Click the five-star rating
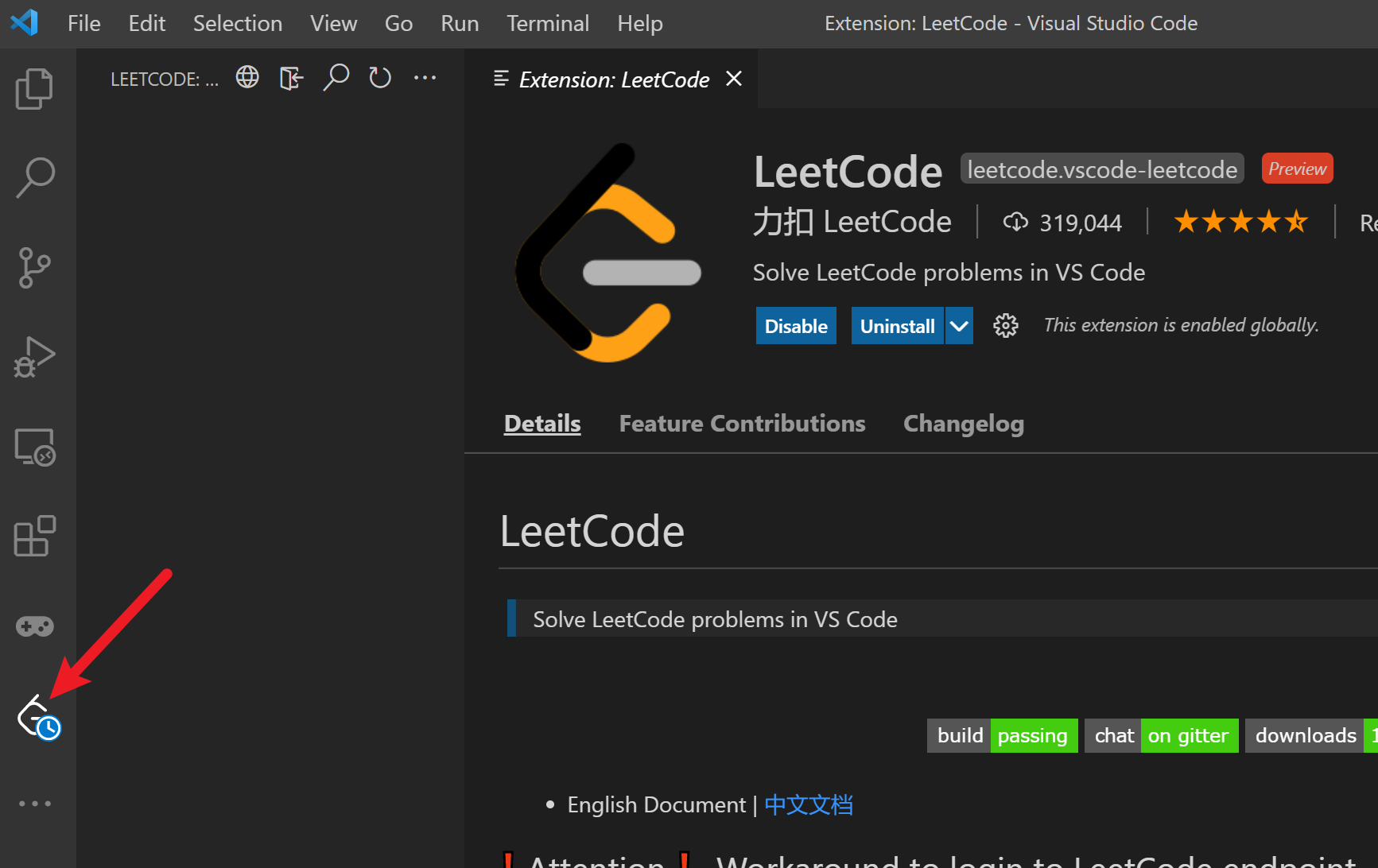Image resolution: width=1378 pixels, height=868 pixels. click(1241, 222)
